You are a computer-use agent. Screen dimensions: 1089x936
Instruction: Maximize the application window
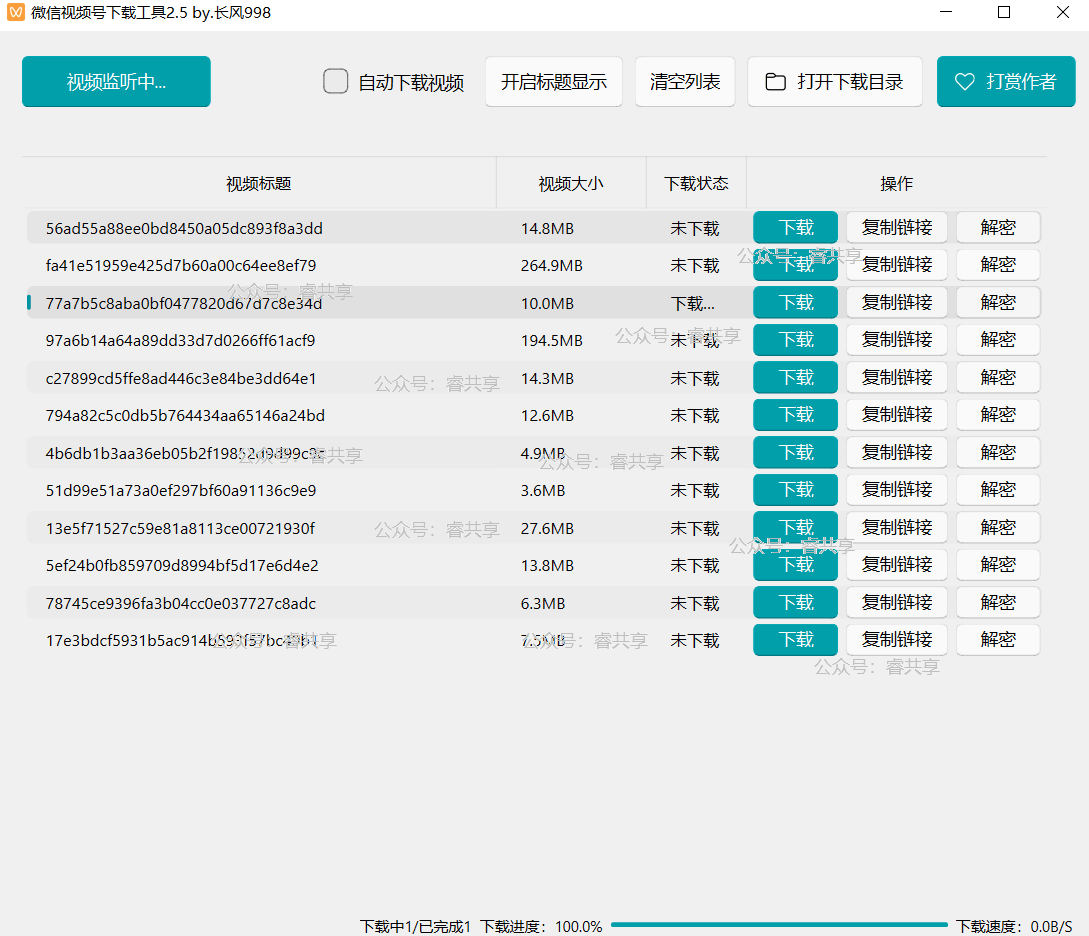point(1004,13)
